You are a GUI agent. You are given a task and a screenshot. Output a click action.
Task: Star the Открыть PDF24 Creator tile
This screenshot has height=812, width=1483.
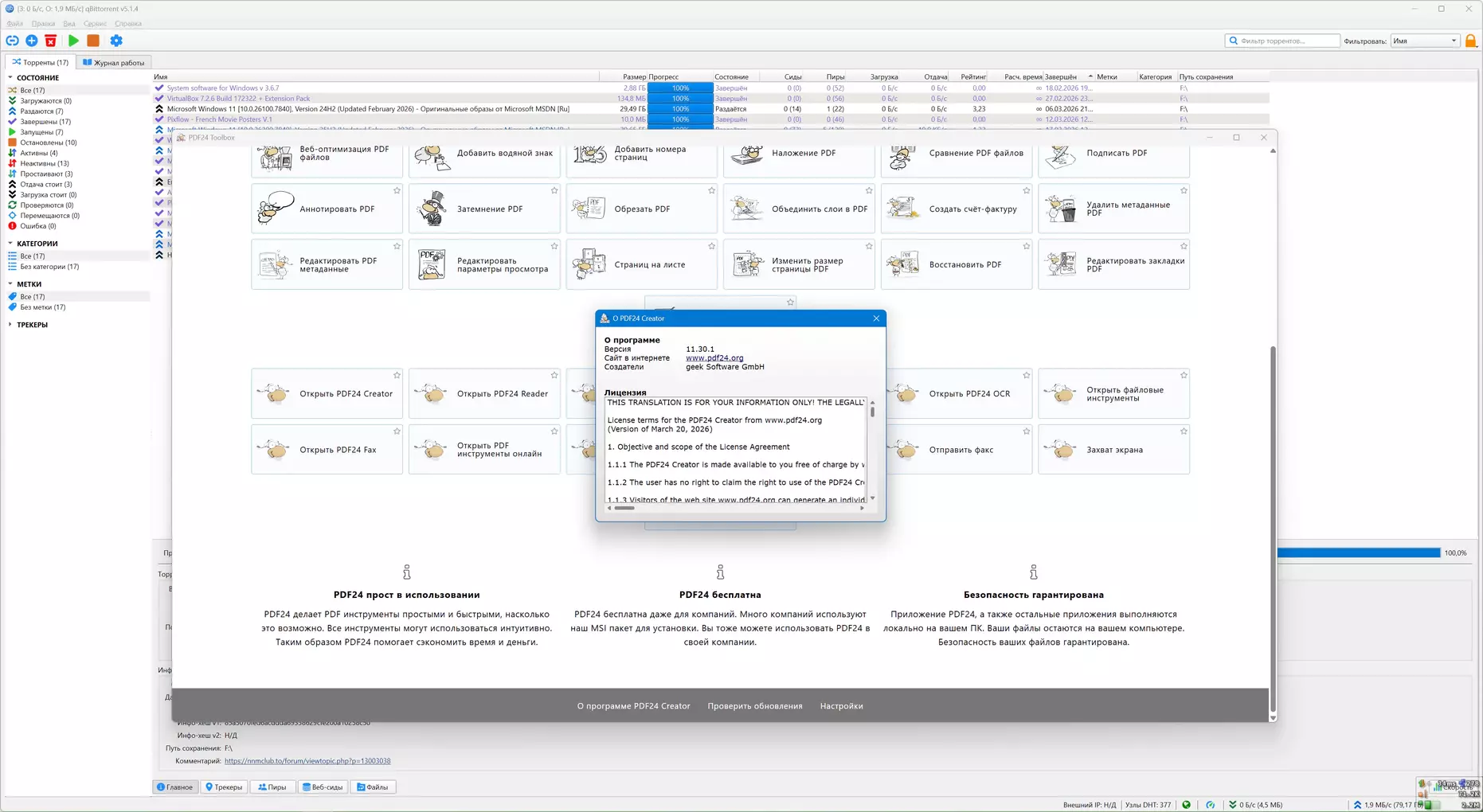(x=397, y=376)
